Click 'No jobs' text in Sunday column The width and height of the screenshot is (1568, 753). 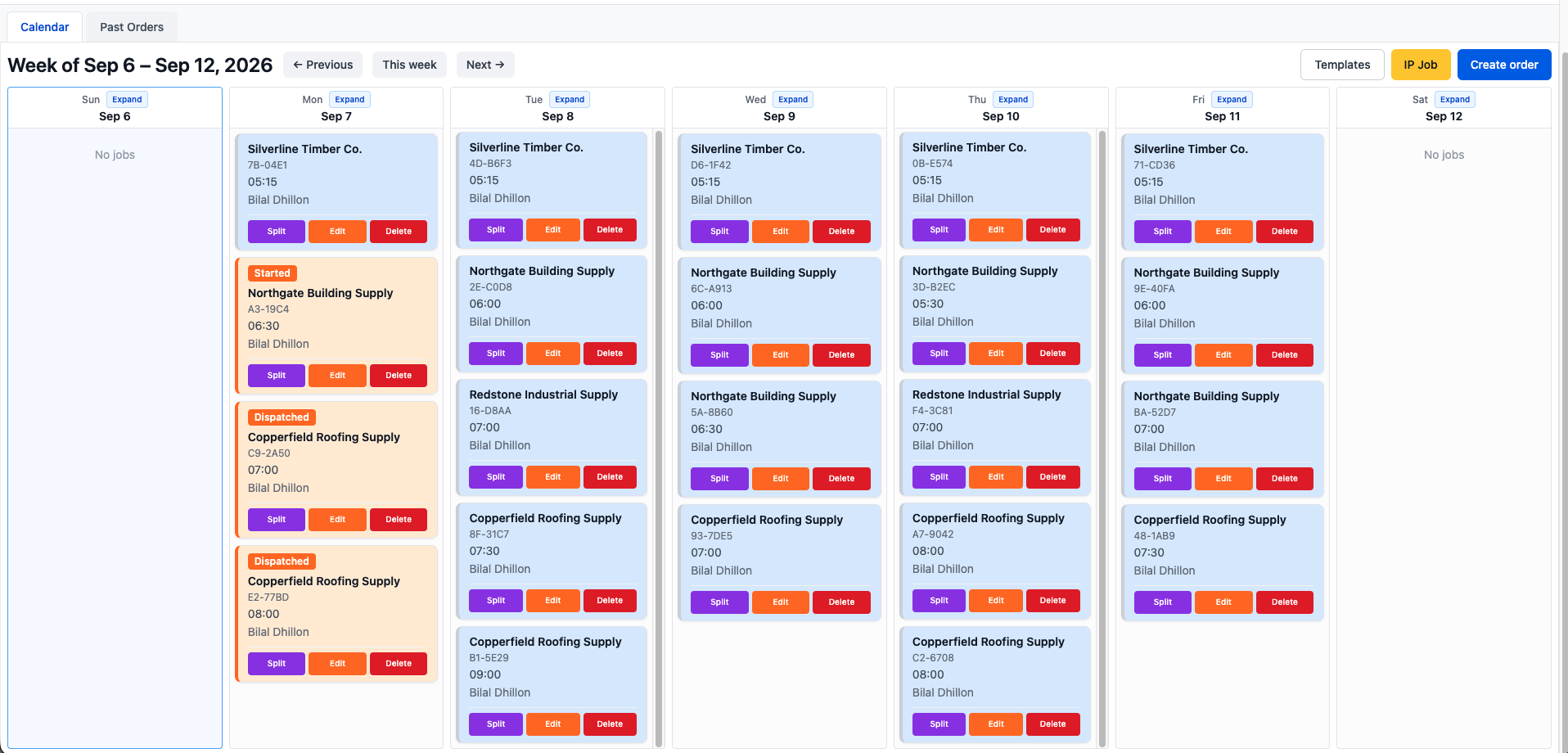click(x=115, y=155)
